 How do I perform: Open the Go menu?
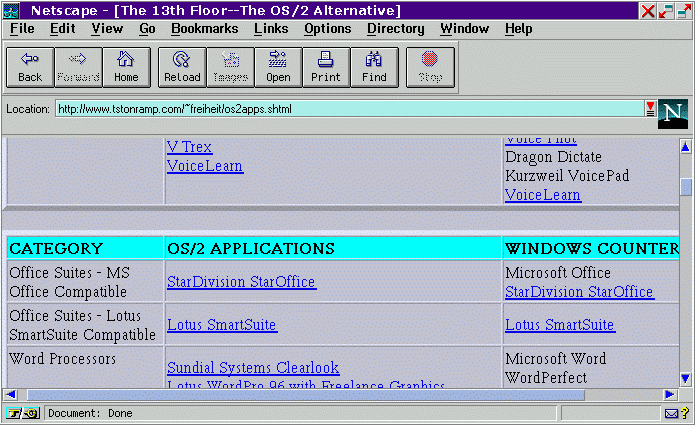tap(147, 29)
